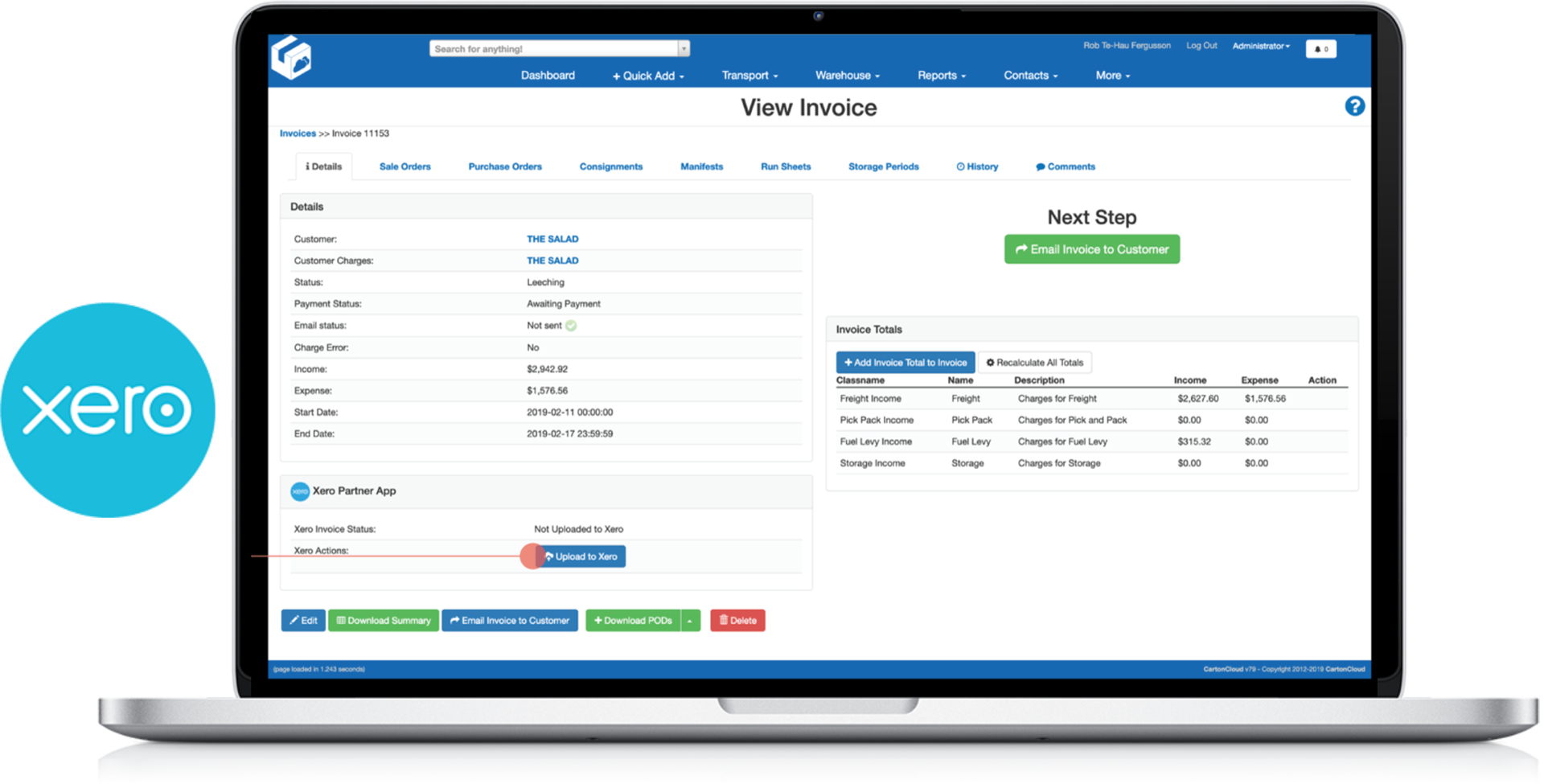Image resolution: width=1544 pixels, height=784 pixels.
Task: Click the large Xero logo circle
Action: click(x=109, y=408)
